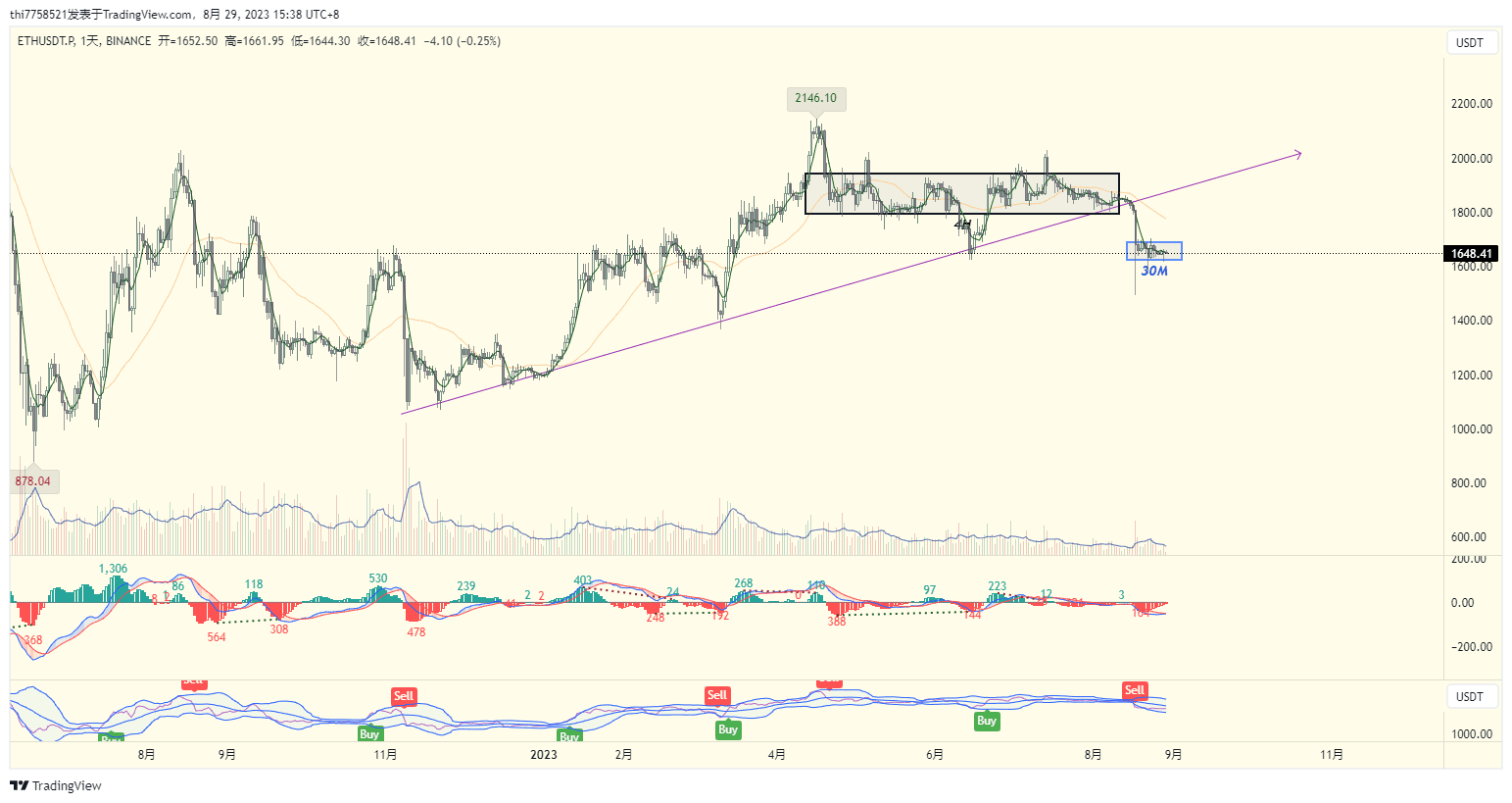Click the 2146.10 high price label

coord(816,98)
